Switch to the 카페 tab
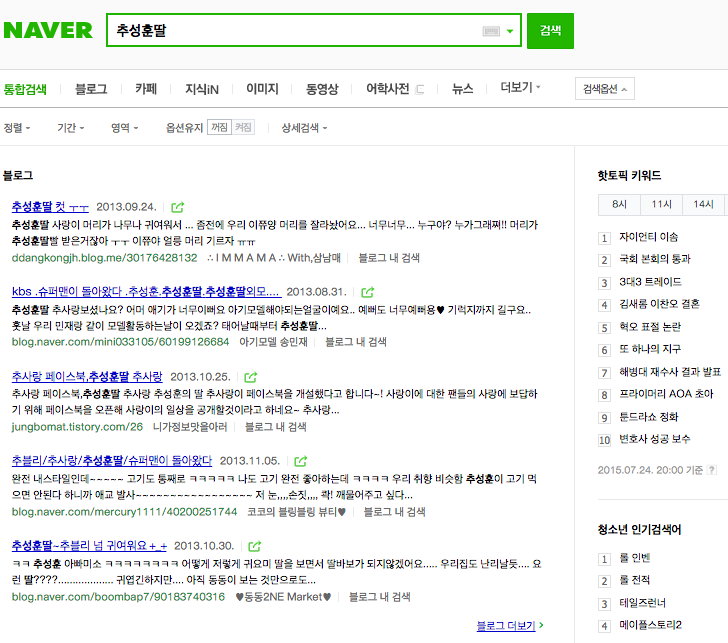This screenshot has height=643, width=728. tap(146, 89)
